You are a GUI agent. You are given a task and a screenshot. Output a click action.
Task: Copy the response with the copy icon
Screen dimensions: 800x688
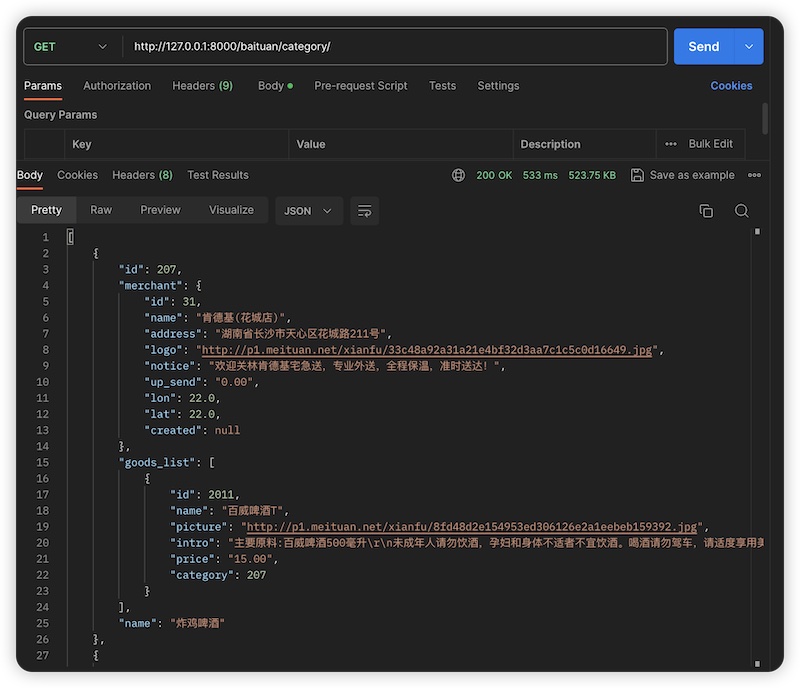coord(706,211)
